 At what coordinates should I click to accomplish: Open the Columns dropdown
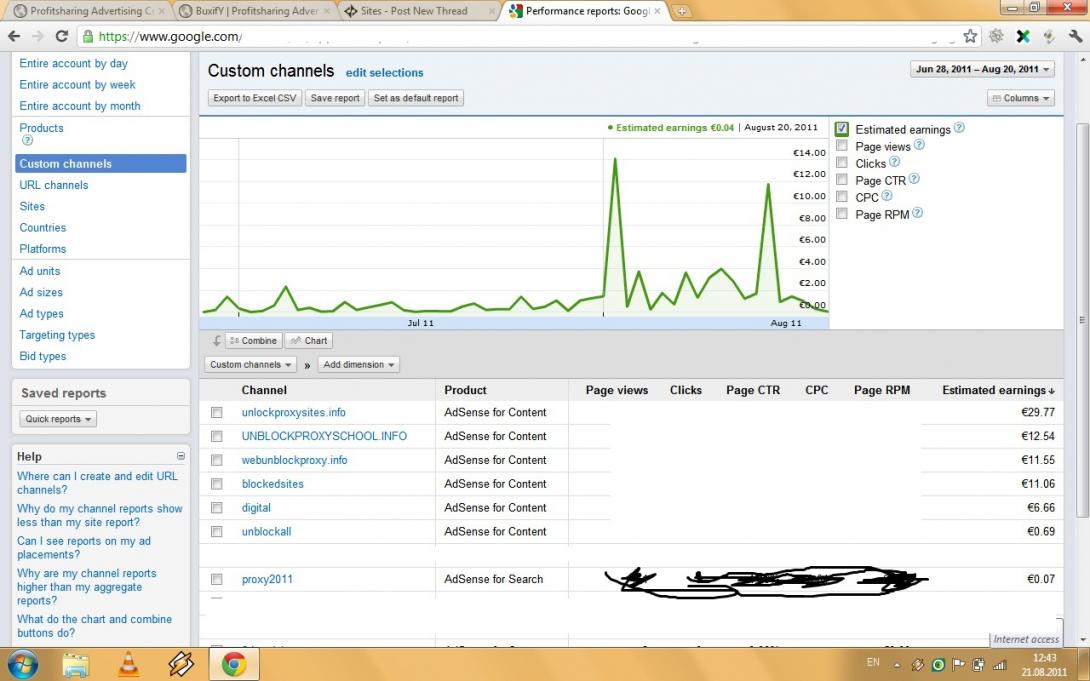pyautogui.click(x=1020, y=98)
